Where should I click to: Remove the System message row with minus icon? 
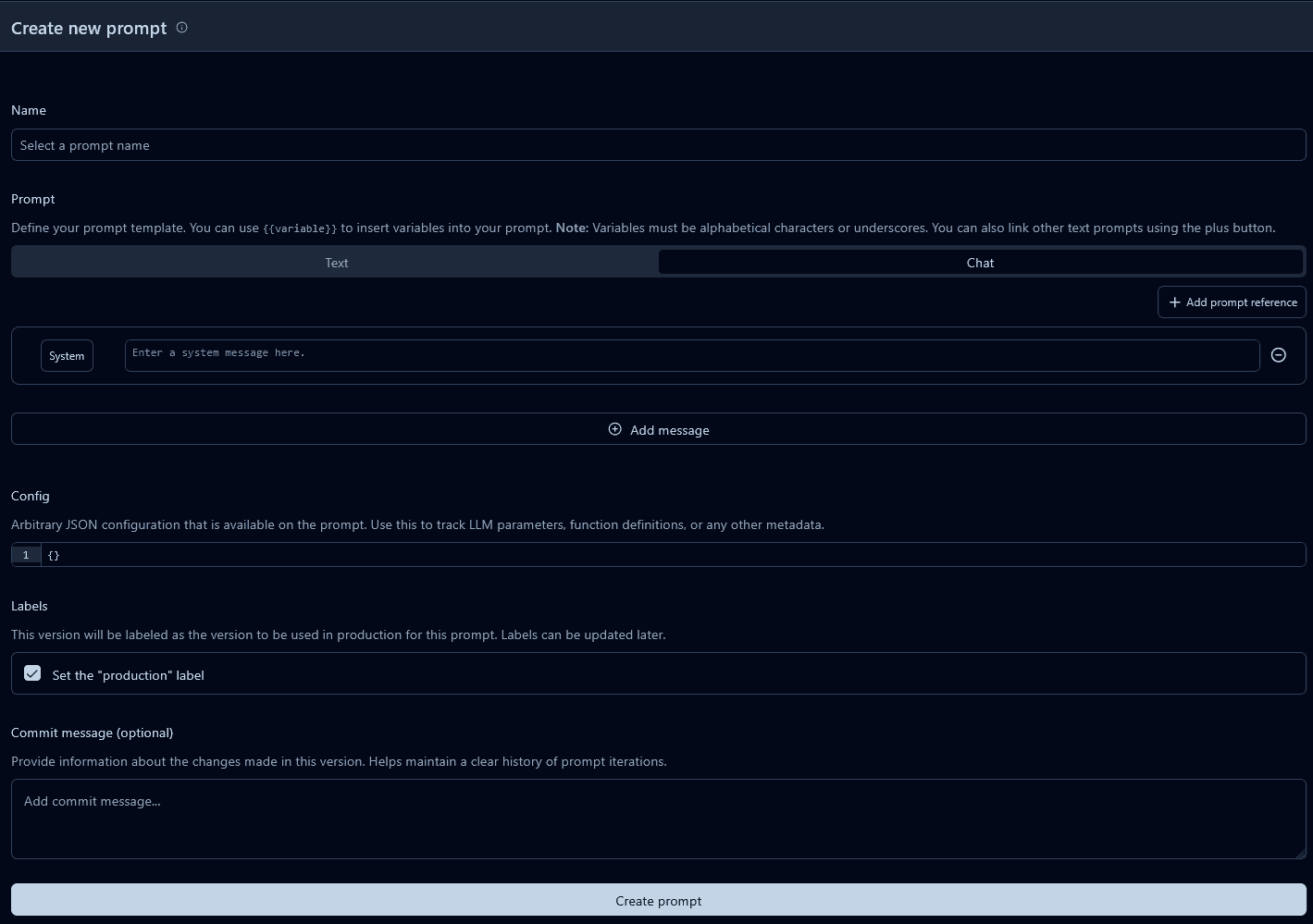pos(1278,355)
